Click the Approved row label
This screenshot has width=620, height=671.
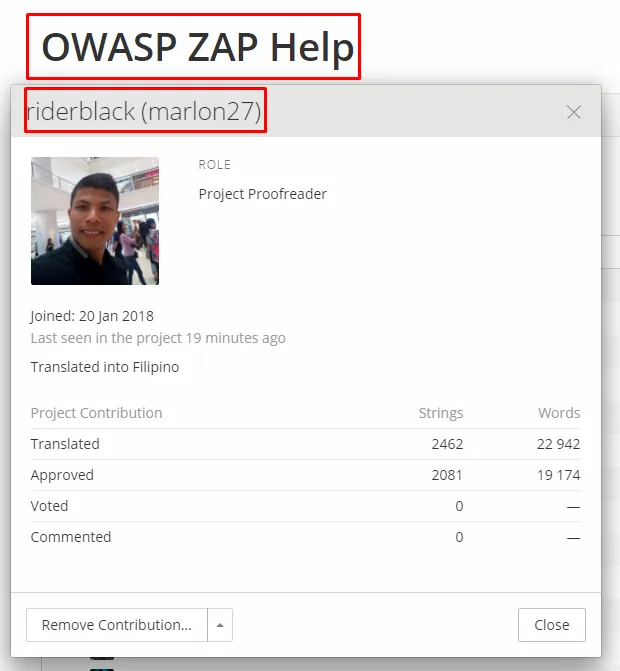click(x=62, y=475)
